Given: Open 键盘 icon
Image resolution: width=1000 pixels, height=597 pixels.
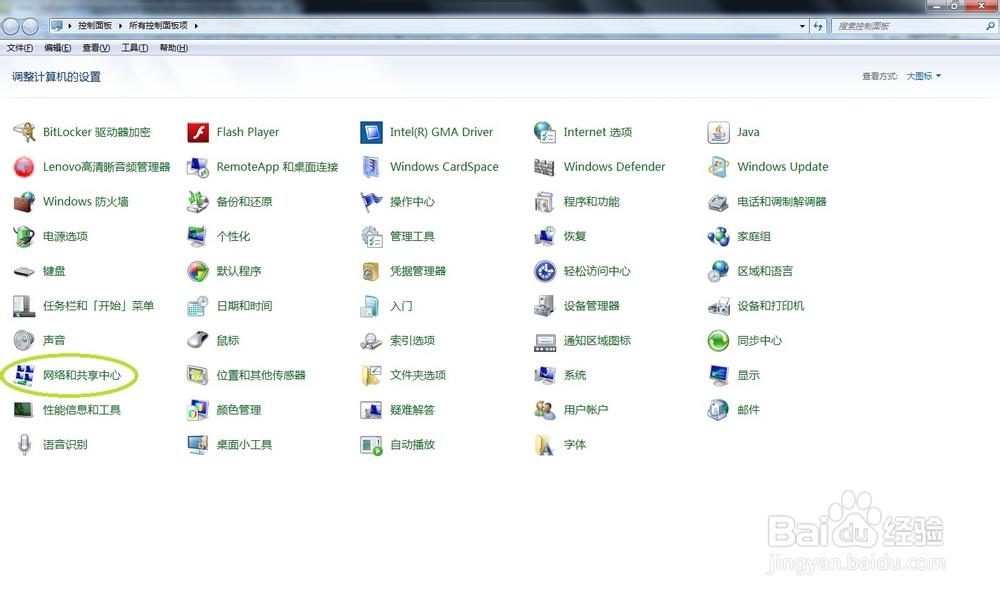Looking at the screenshot, I should [24, 271].
